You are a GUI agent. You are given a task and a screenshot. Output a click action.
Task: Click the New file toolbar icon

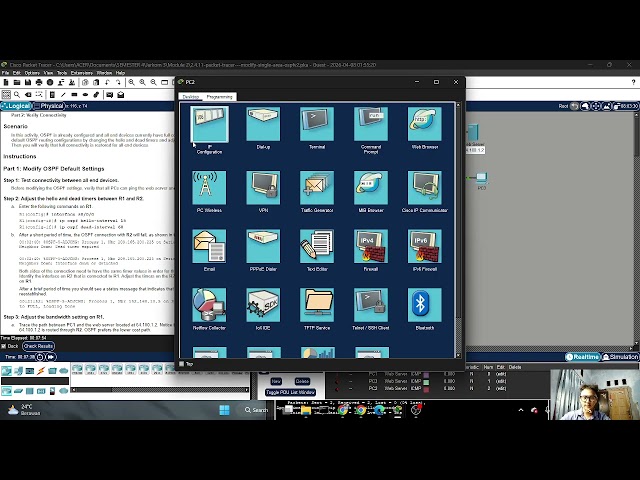6,82
